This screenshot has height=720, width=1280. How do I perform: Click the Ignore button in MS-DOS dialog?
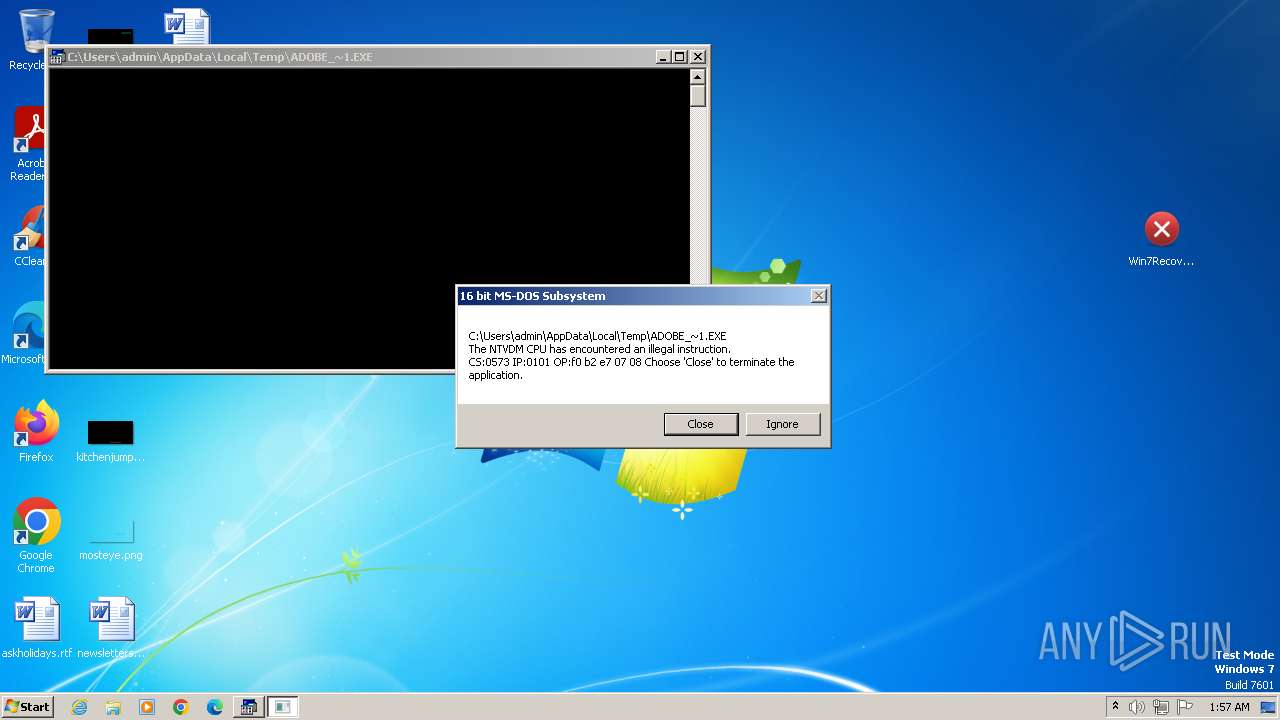point(783,424)
